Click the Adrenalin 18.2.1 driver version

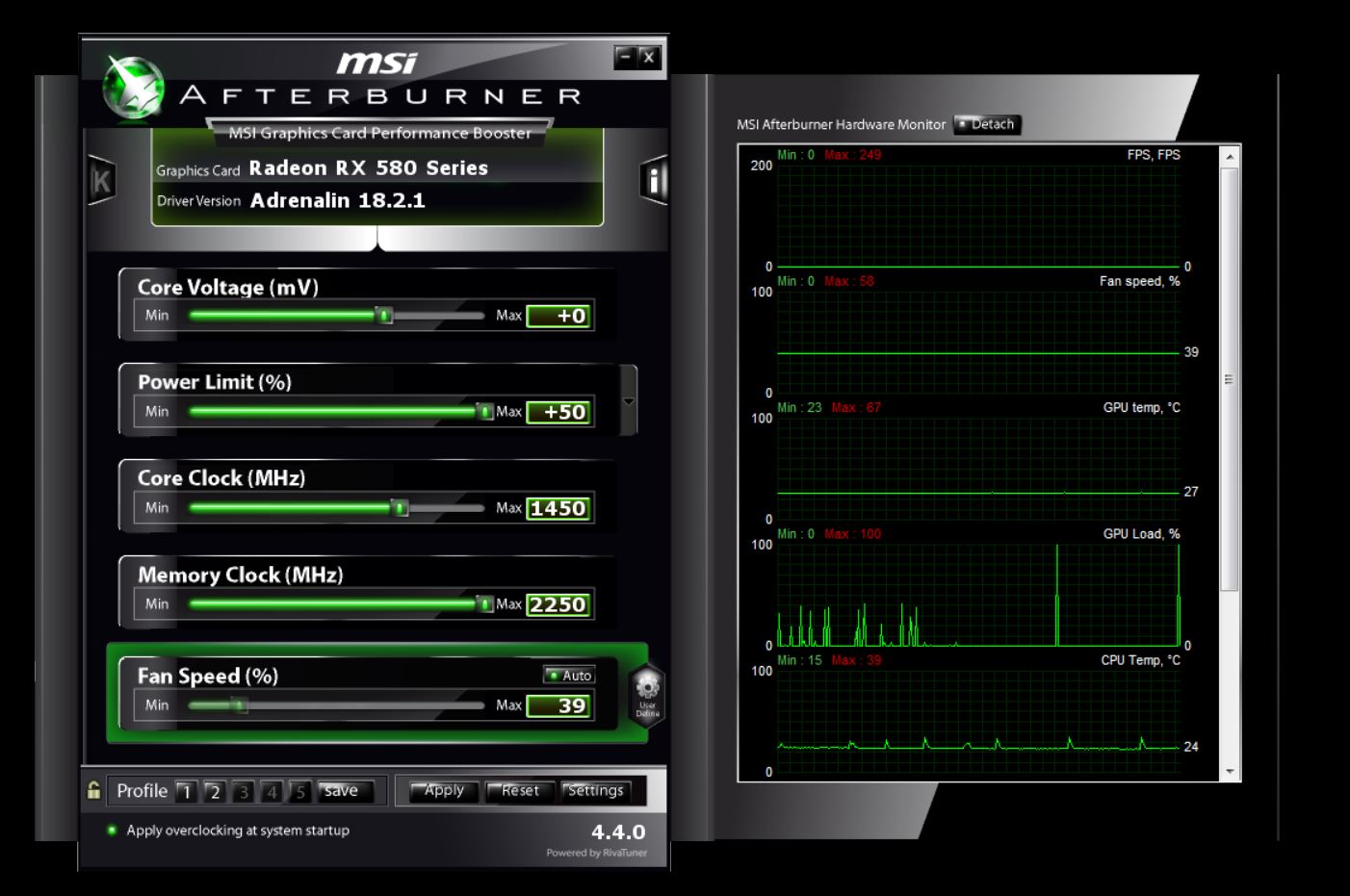click(x=338, y=200)
